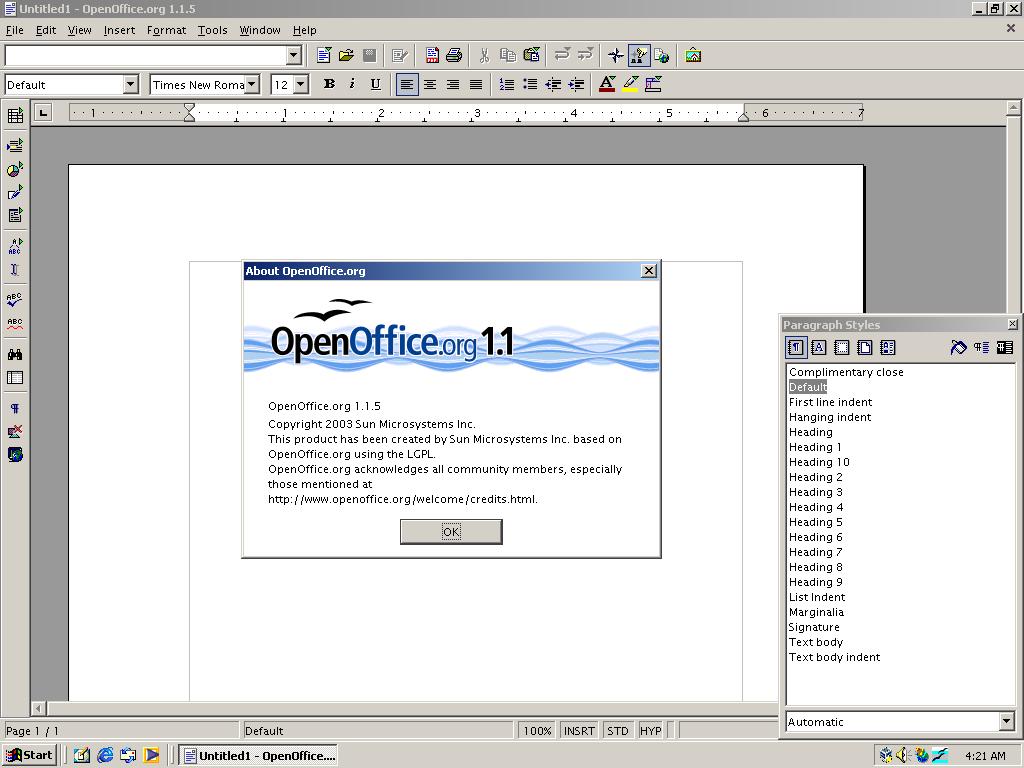Viewport: 1024px width, 768px height.
Task: Click the Find binoculars icon
Action: pyautogui.click(x=15, y=355)
